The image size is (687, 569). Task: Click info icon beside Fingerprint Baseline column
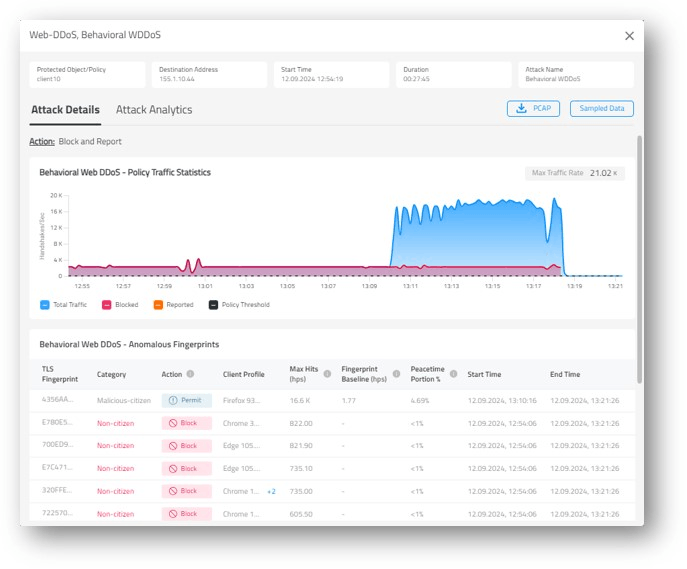396,374
